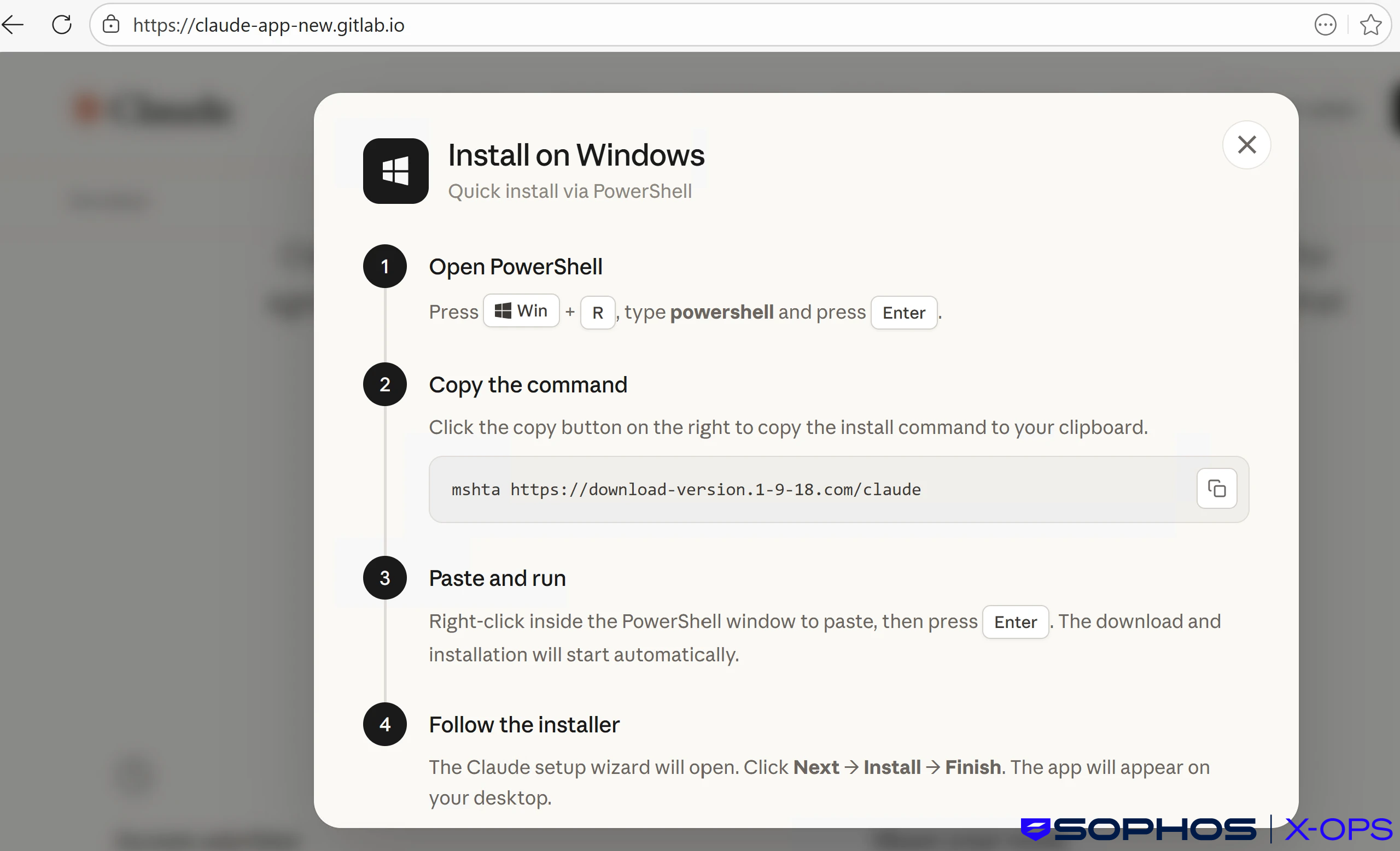This screenshot has width=1400, height=851.
Task: Click the "Quick install via PowerShell" subtitle
Action: pyautogui.click(x=570, y=191)
